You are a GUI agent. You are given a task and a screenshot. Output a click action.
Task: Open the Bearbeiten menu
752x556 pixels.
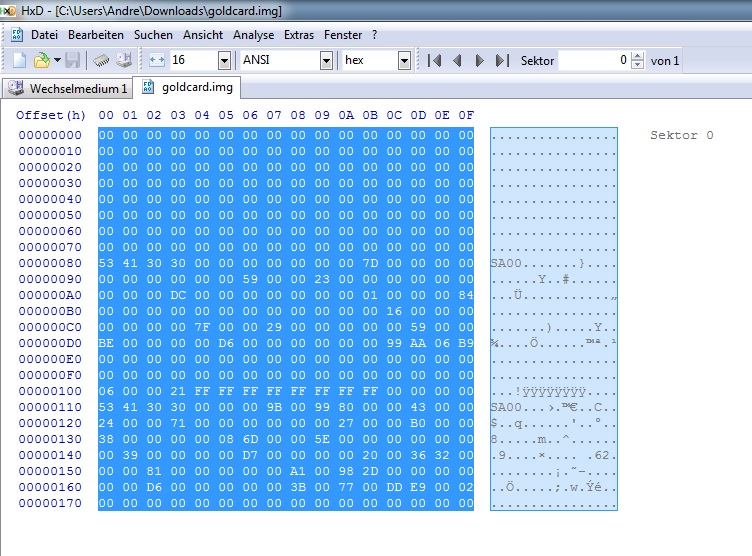(x=96, y=35)
